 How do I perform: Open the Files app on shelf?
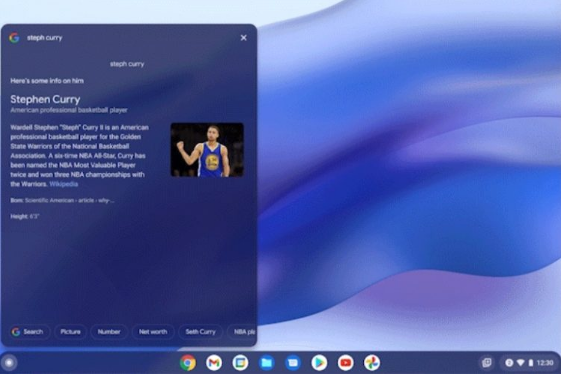tap(266, 363)
